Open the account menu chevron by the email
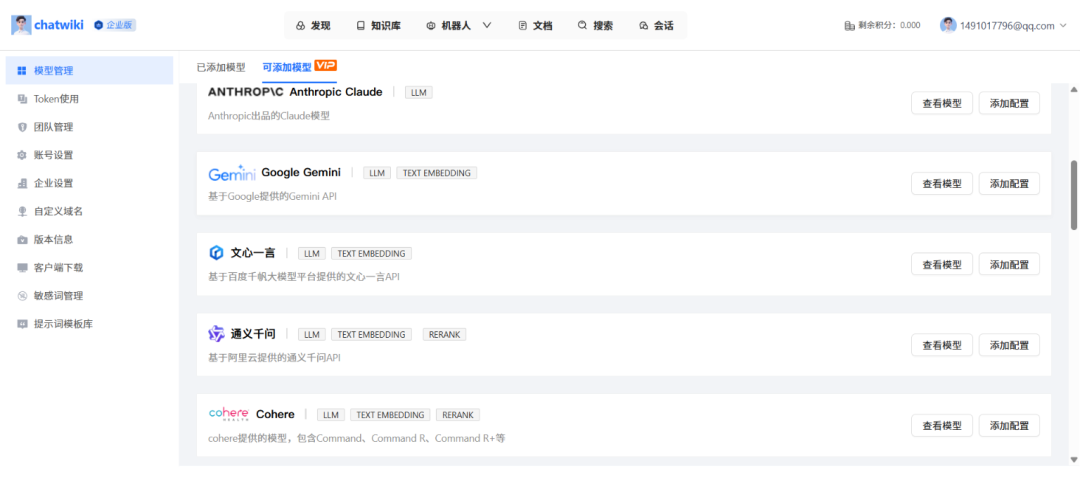The image size is (1080, 489). click(1063, 26)
